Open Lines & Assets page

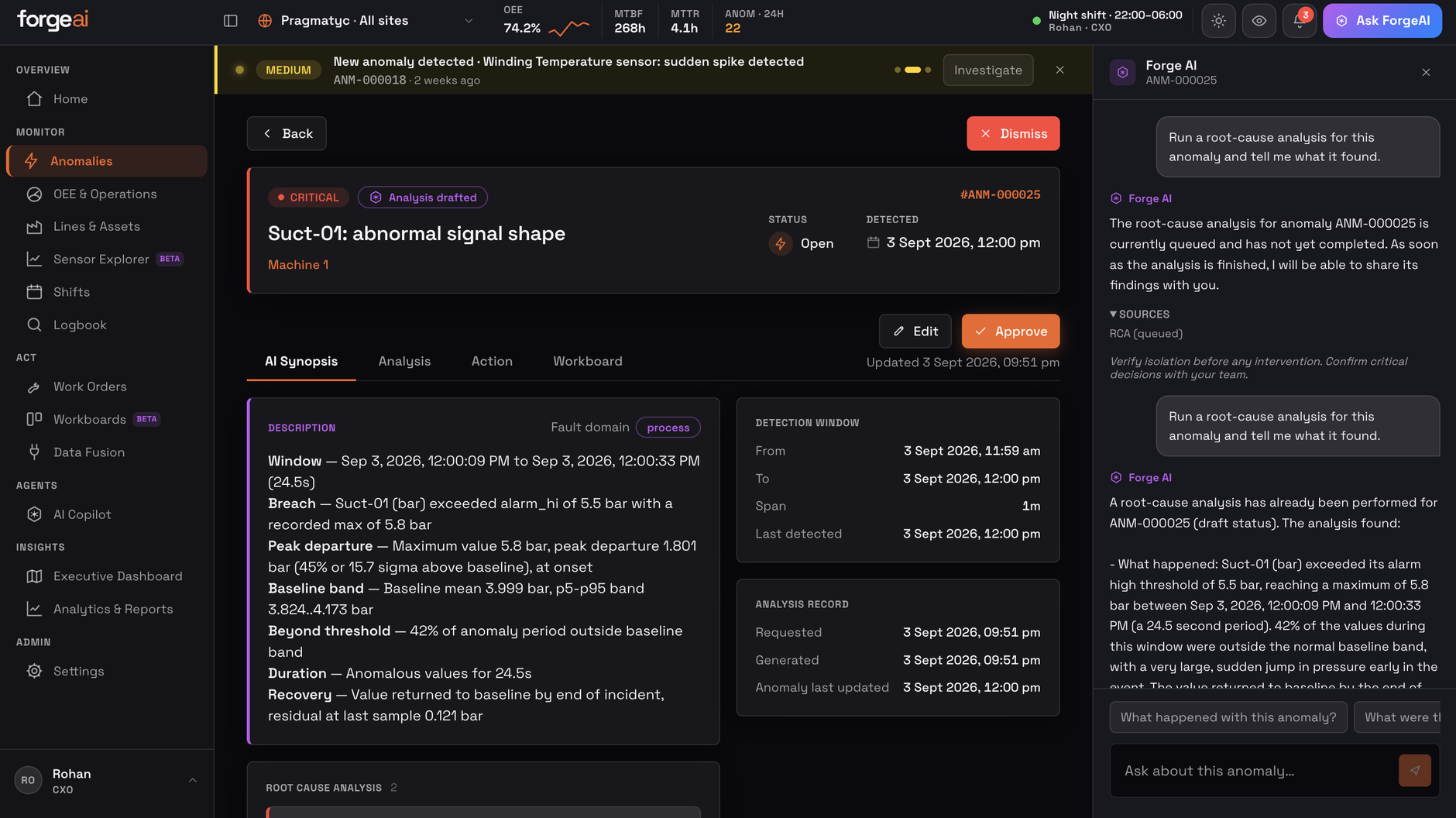pos(107,227)
